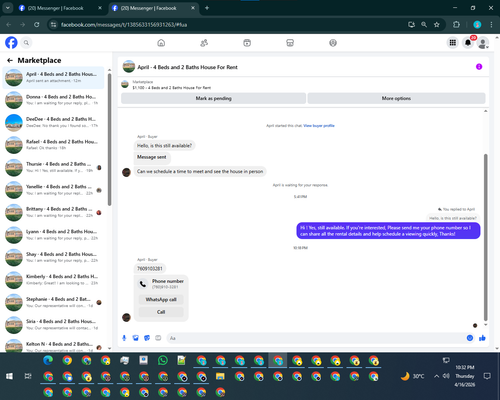Viewport: 500px width, 400px height.
Task: Click the listing thumbnail in the chat header
Action: coord(129,67)
